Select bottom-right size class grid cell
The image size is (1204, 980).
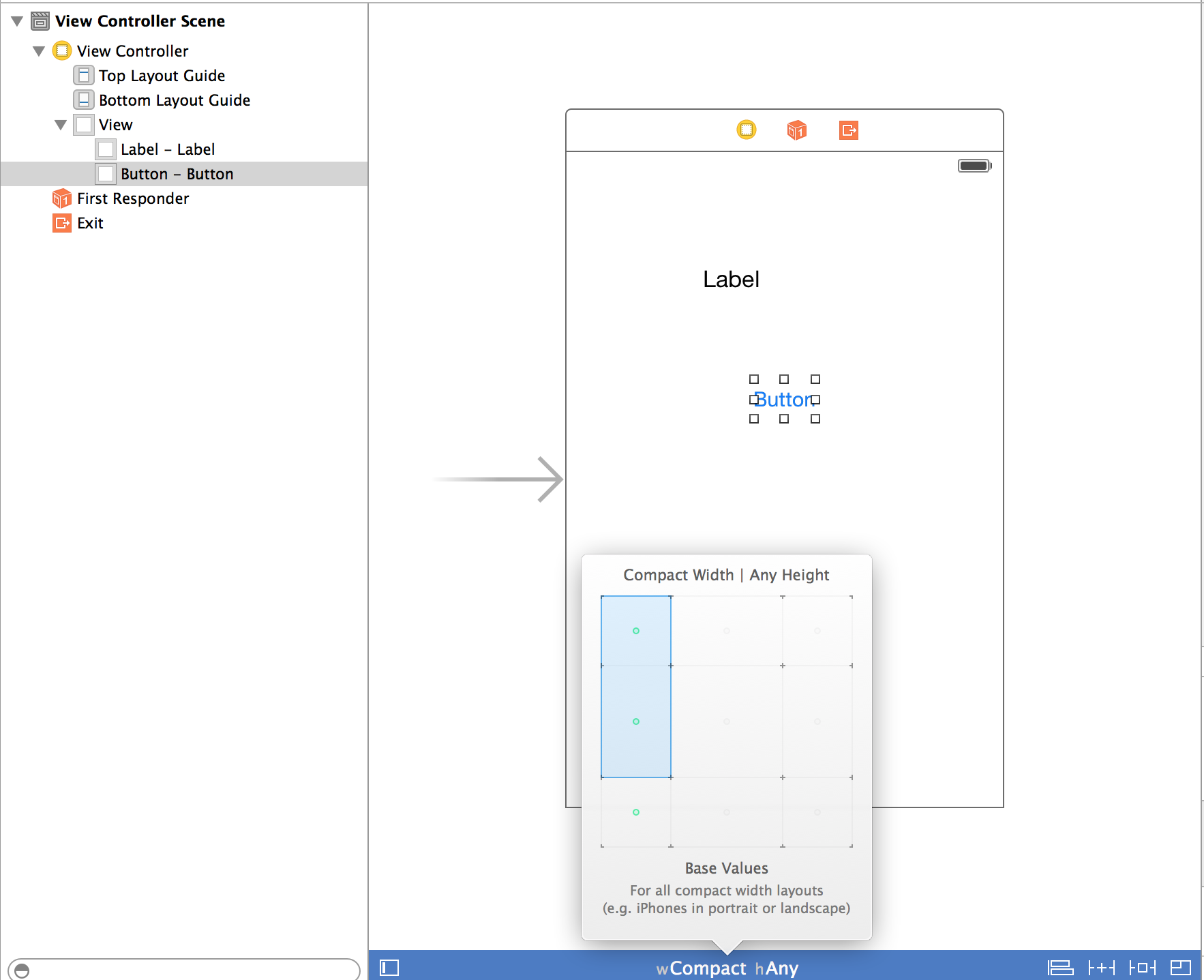(x=817, y=812)
